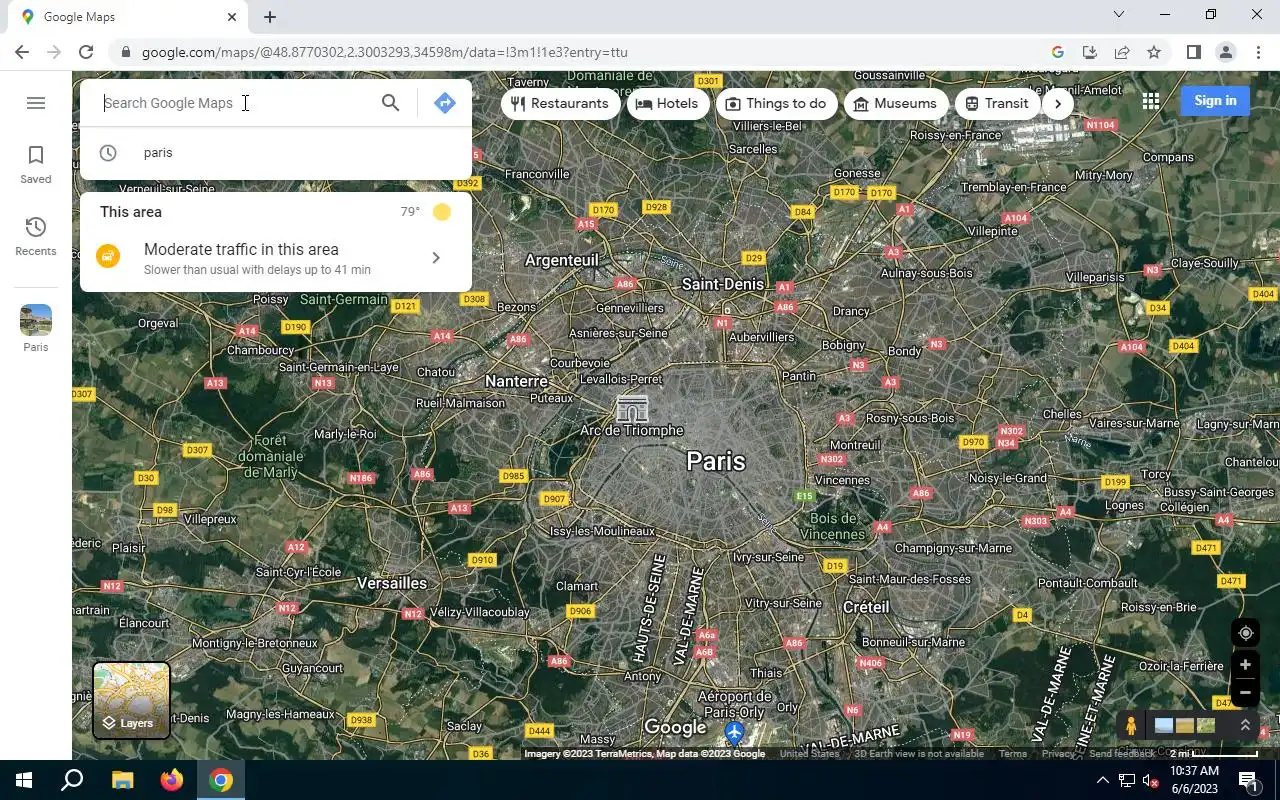Open Windows taskbar search
This screenshot has height=800, width=1280.
tap(72, 780)
